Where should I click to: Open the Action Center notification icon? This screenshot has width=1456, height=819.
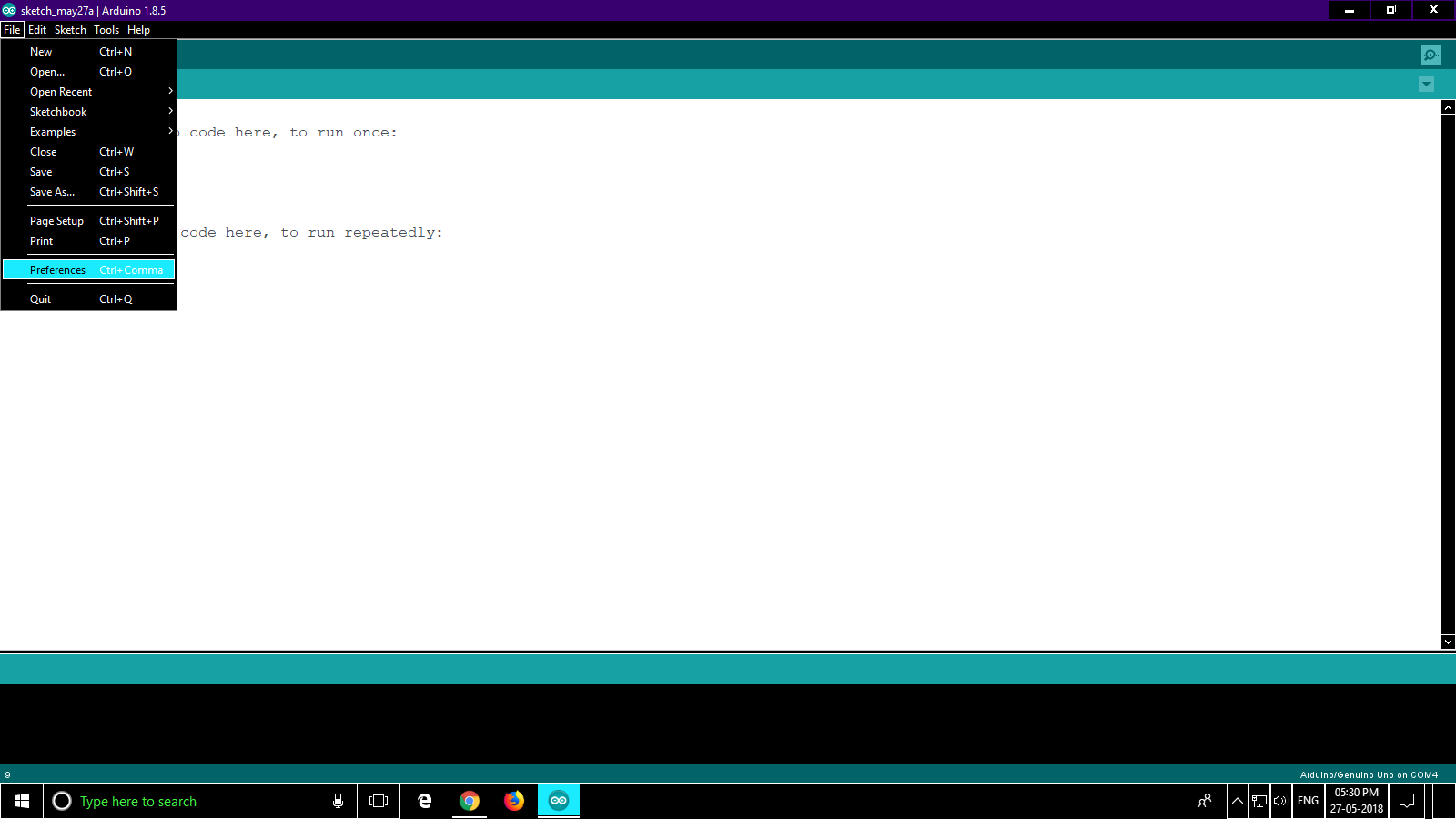tap(1407, 801)
